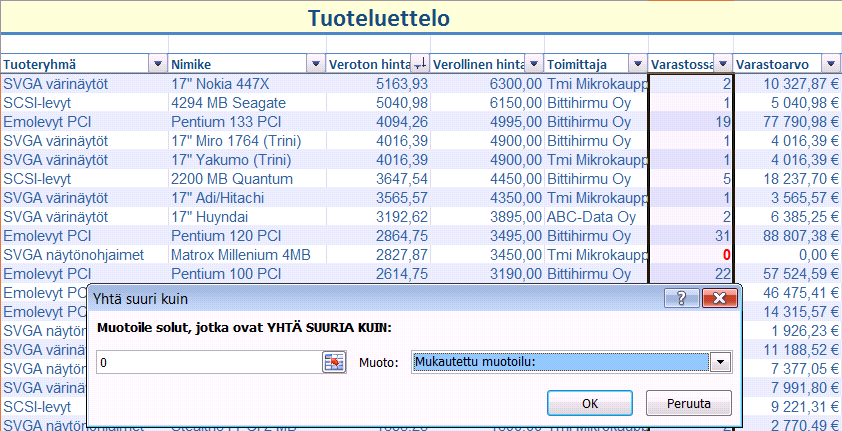The height and width of the screenshot is (431, 842).
Task: Select the SVGA näytönohjaimet cell in Matrox row
Action: (85, 255)
